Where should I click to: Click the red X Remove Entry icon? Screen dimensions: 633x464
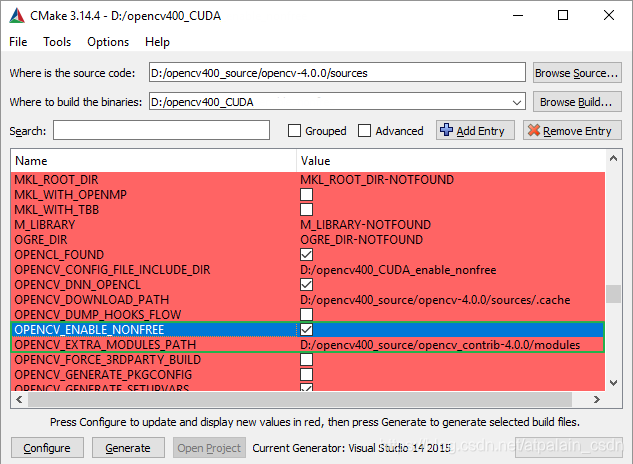point(534,130)
